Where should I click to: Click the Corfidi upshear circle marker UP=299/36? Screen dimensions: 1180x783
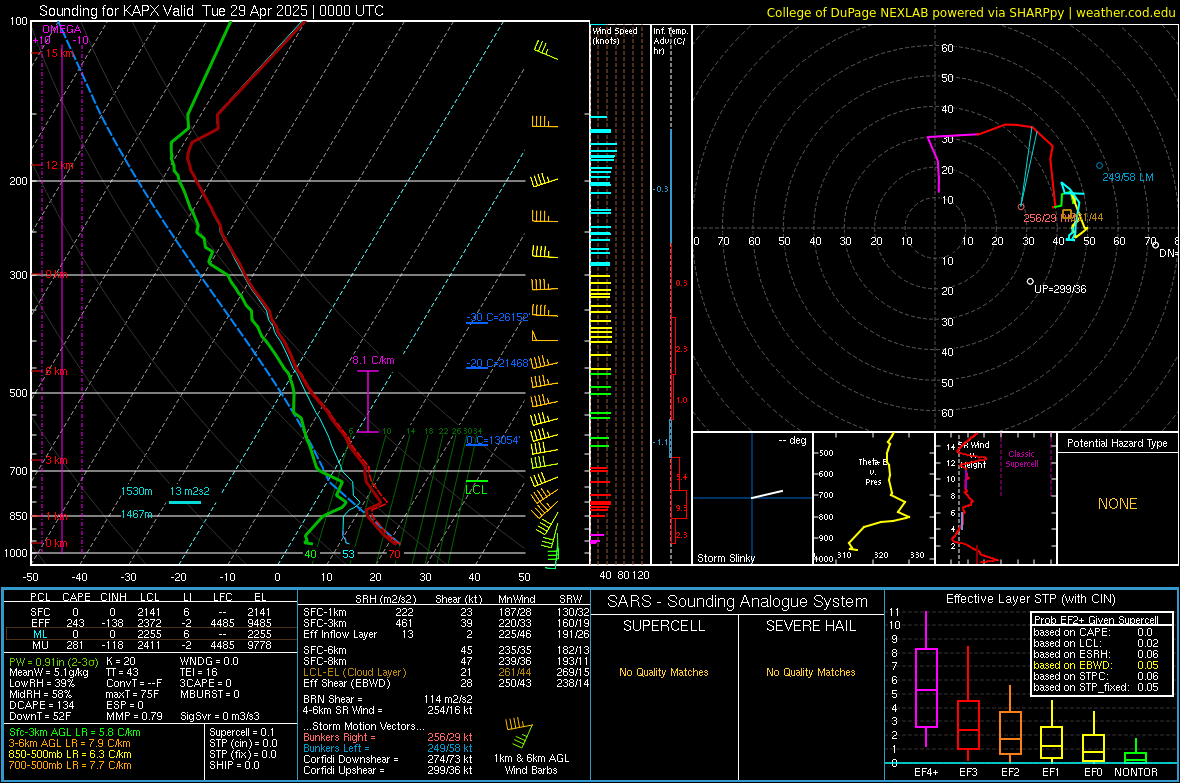[1030, 282]
